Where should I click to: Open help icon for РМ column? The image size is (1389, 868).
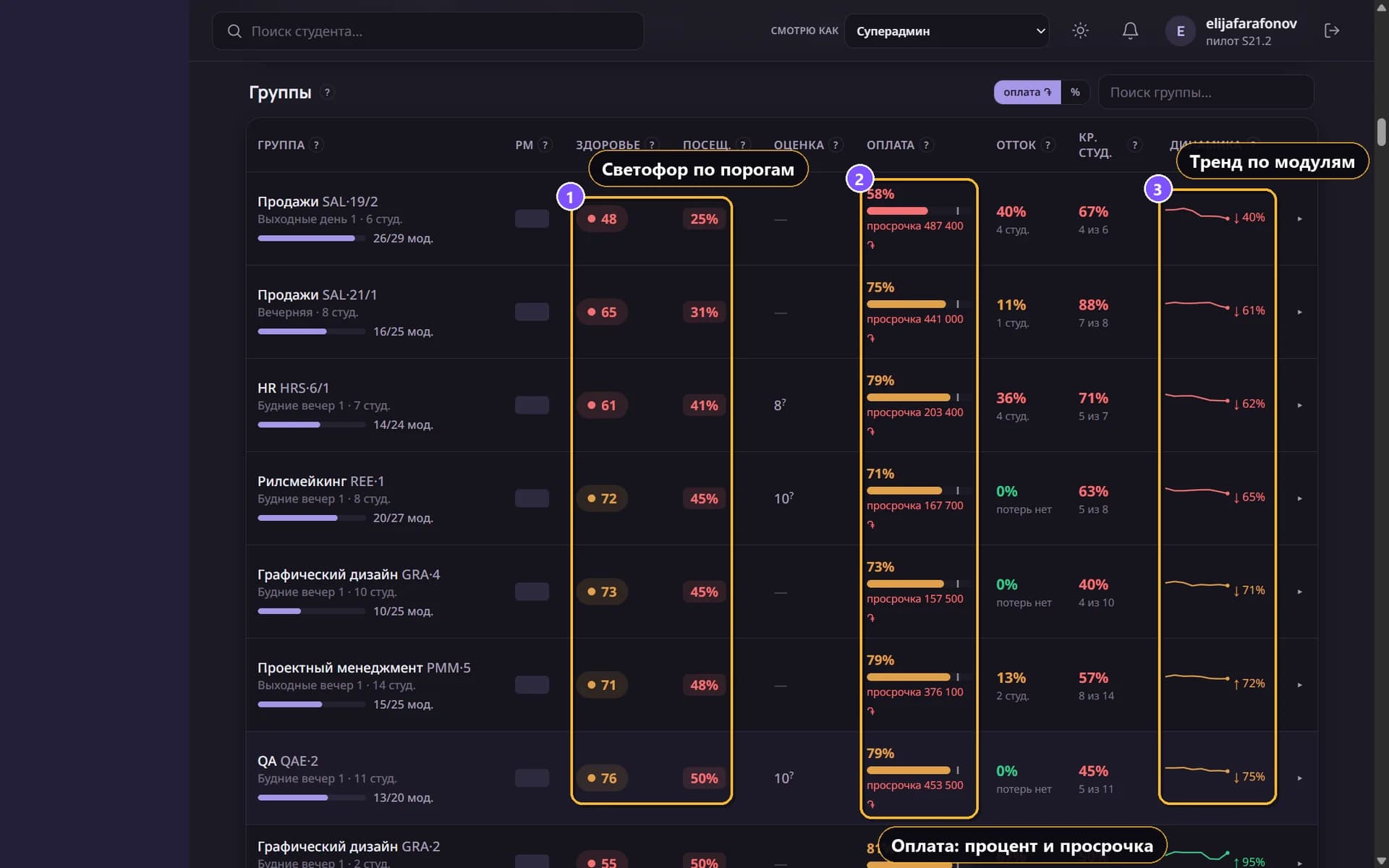point(545,145)
